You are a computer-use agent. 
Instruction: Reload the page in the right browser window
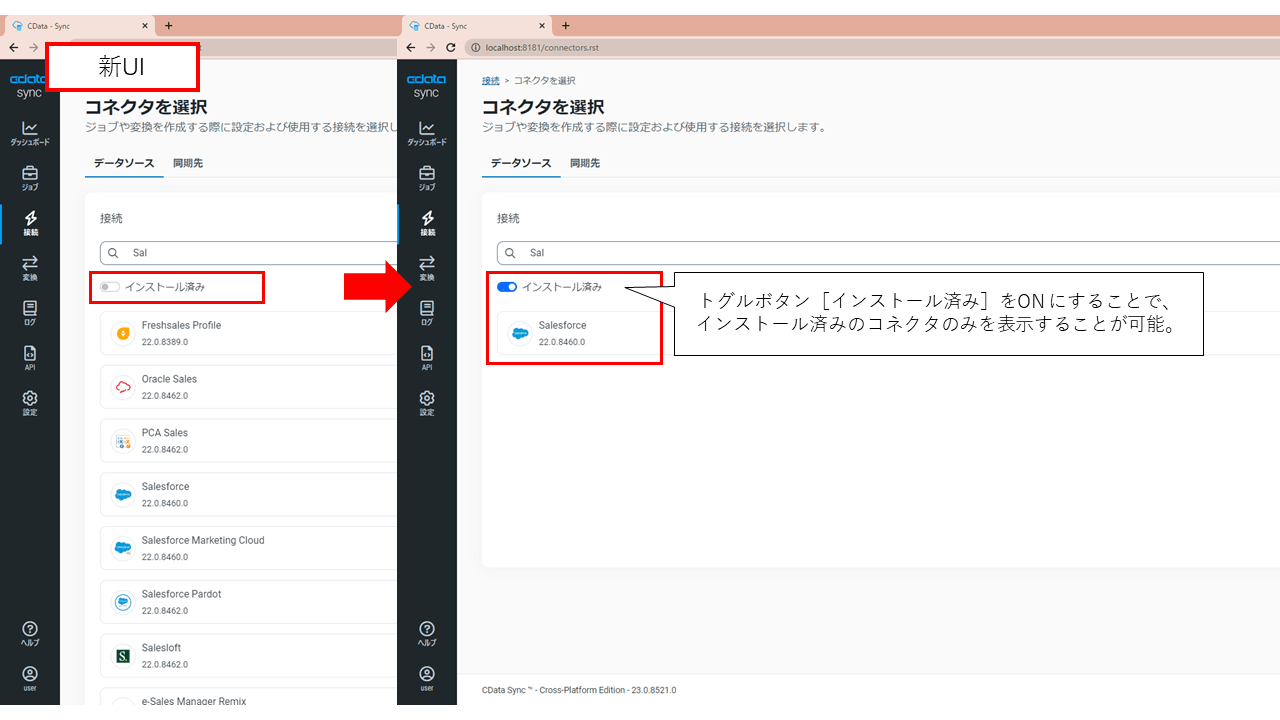pyautogui.click(x=451, y=47)
